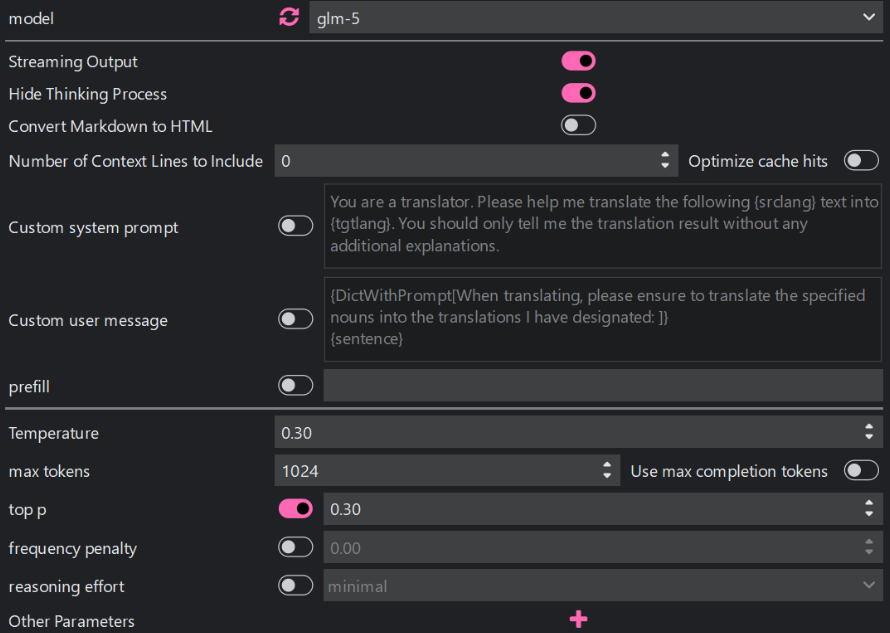Click the frequency penalty field showing 0.00
Image resolution: width=890 pixels, height=633 pixels.
click(x=603, y=547)
